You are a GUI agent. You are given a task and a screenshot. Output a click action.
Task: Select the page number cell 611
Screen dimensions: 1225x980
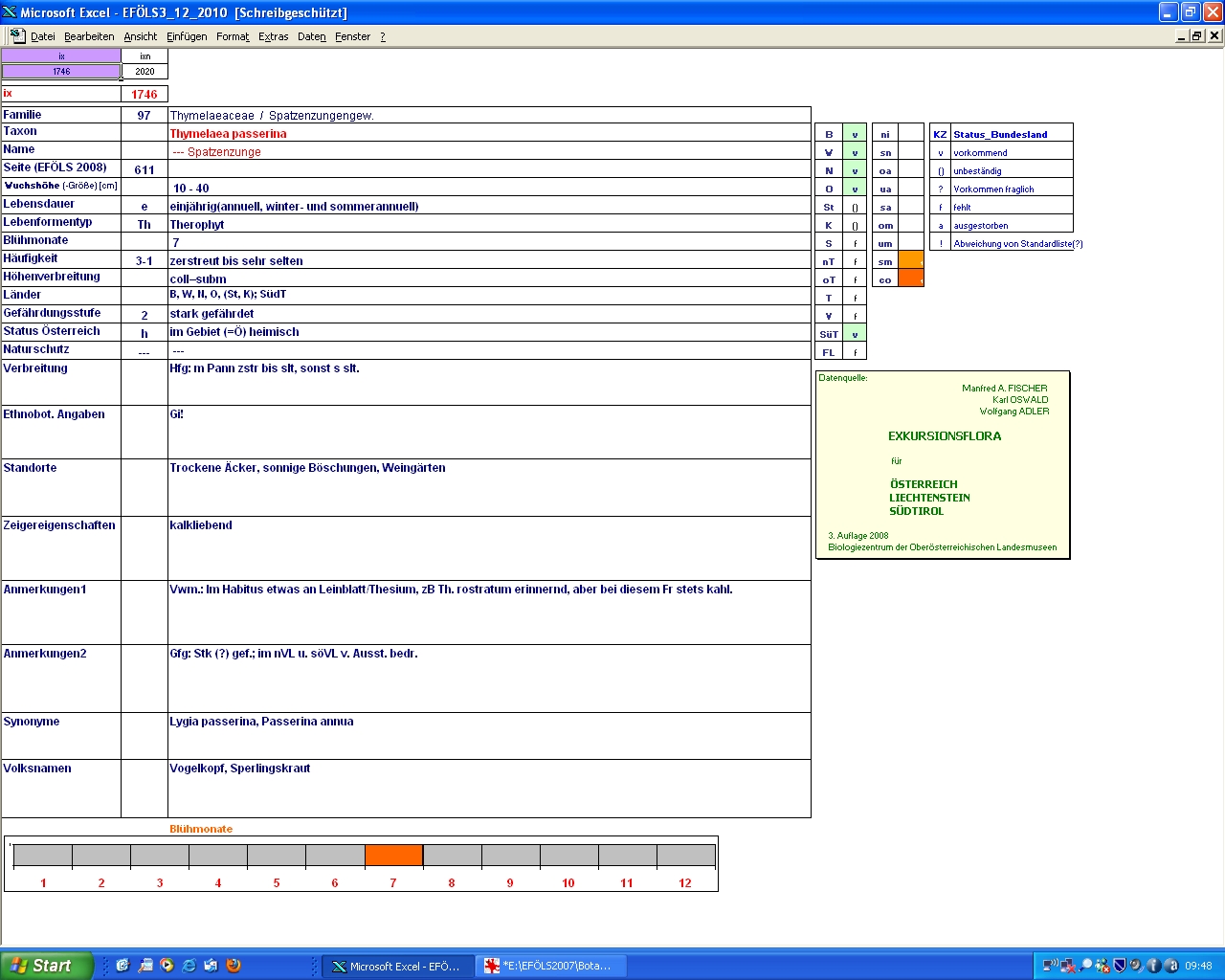coord(145,169)
